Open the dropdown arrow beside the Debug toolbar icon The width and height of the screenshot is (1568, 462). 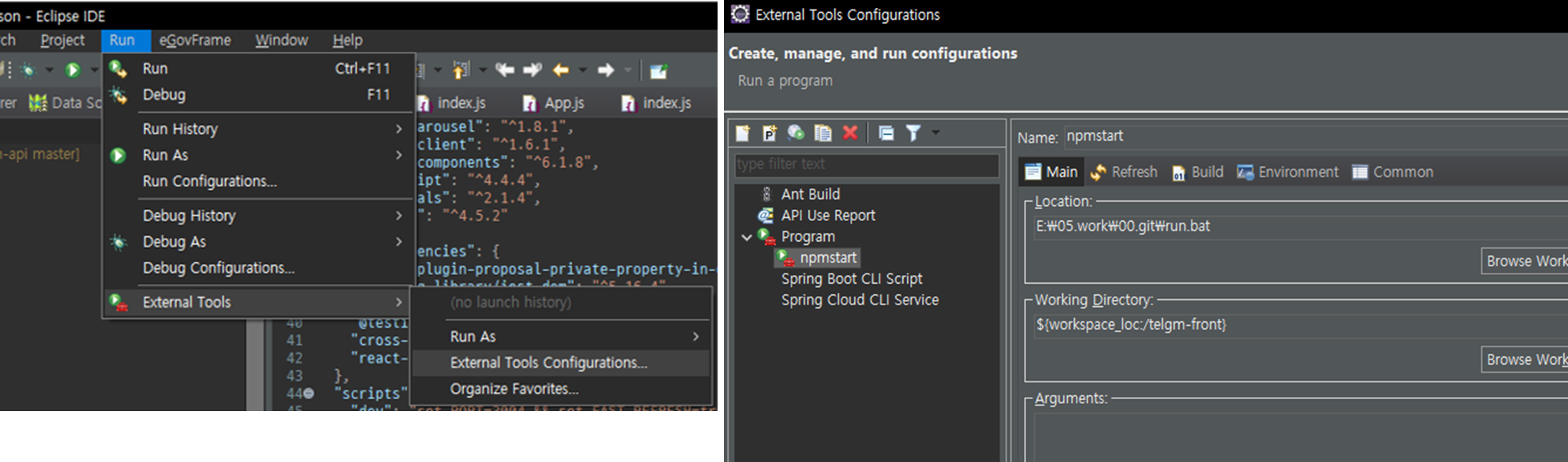click(x=49, y=70)
